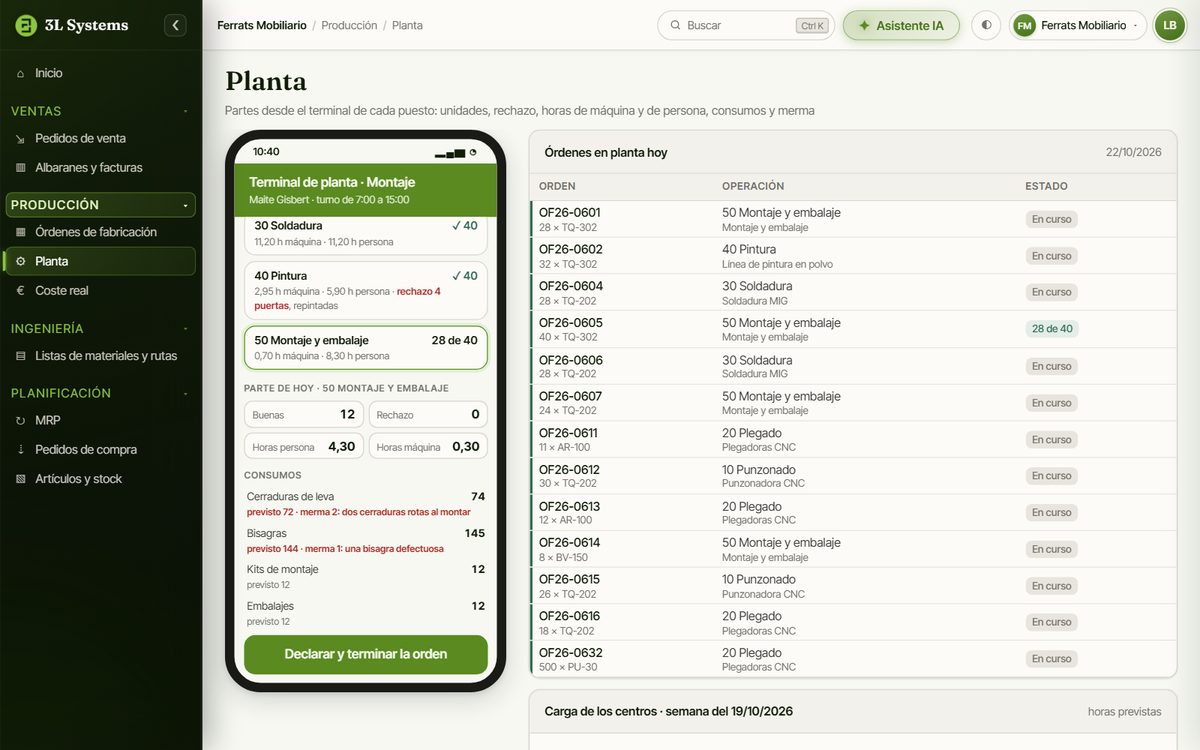This screenshot has width=1200, height=750.
Task: Click the Horas máquina field
Action: 428,447
